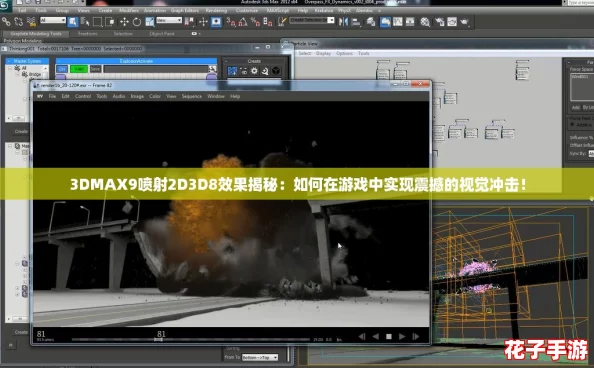
Task: Select the Move tool
Action: click(x=124, y=22)
